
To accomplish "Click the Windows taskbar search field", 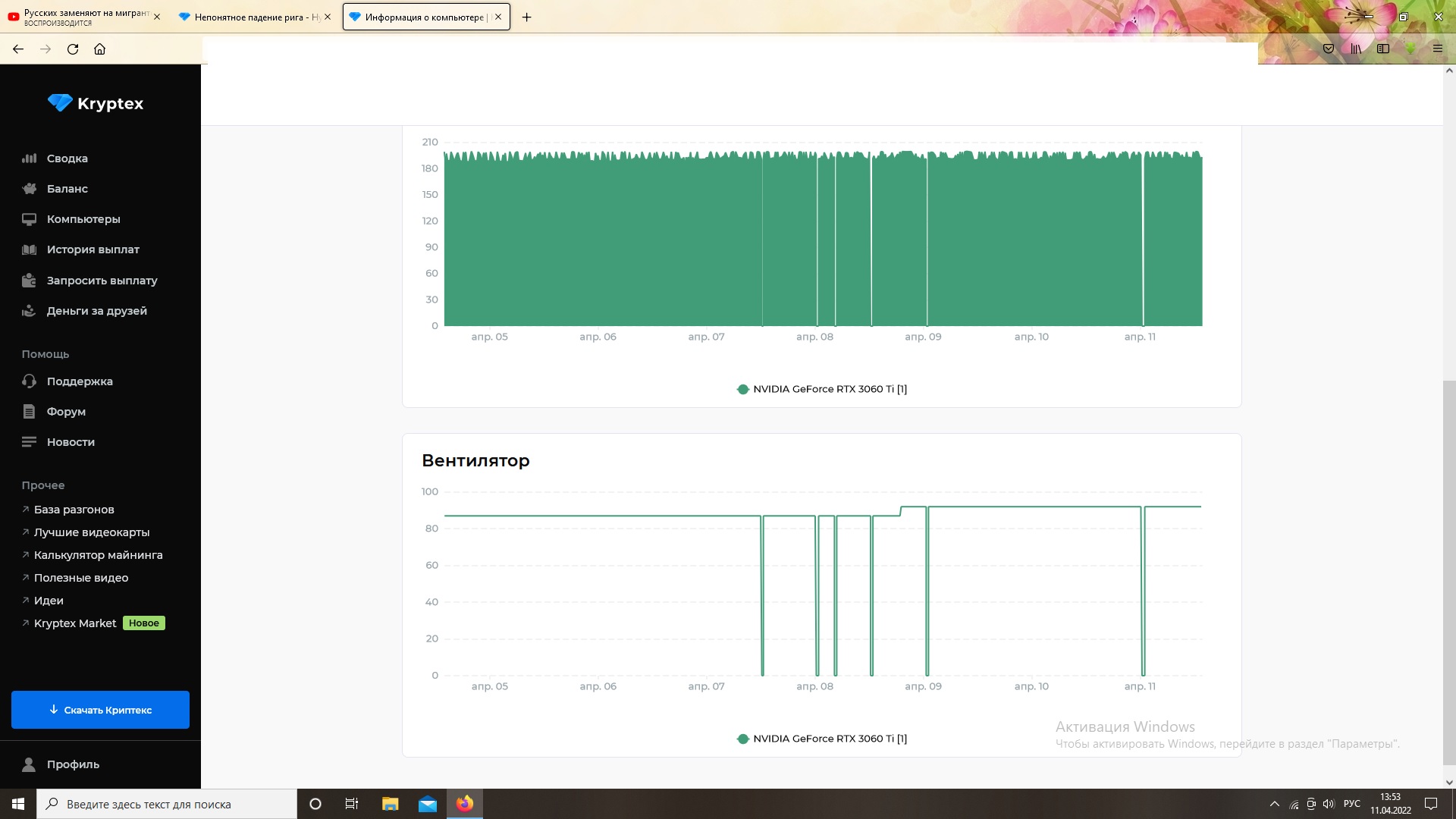I will [x=167, y=804].
